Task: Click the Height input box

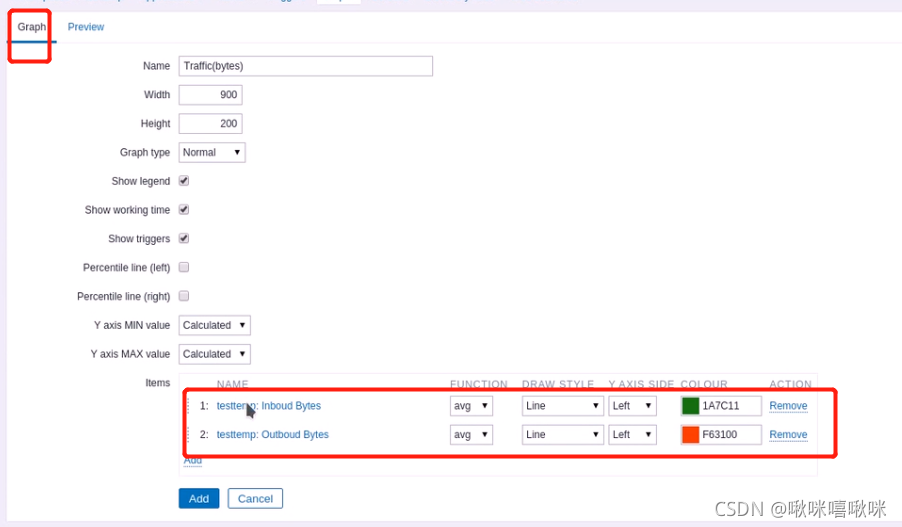Action: [211, 124]
